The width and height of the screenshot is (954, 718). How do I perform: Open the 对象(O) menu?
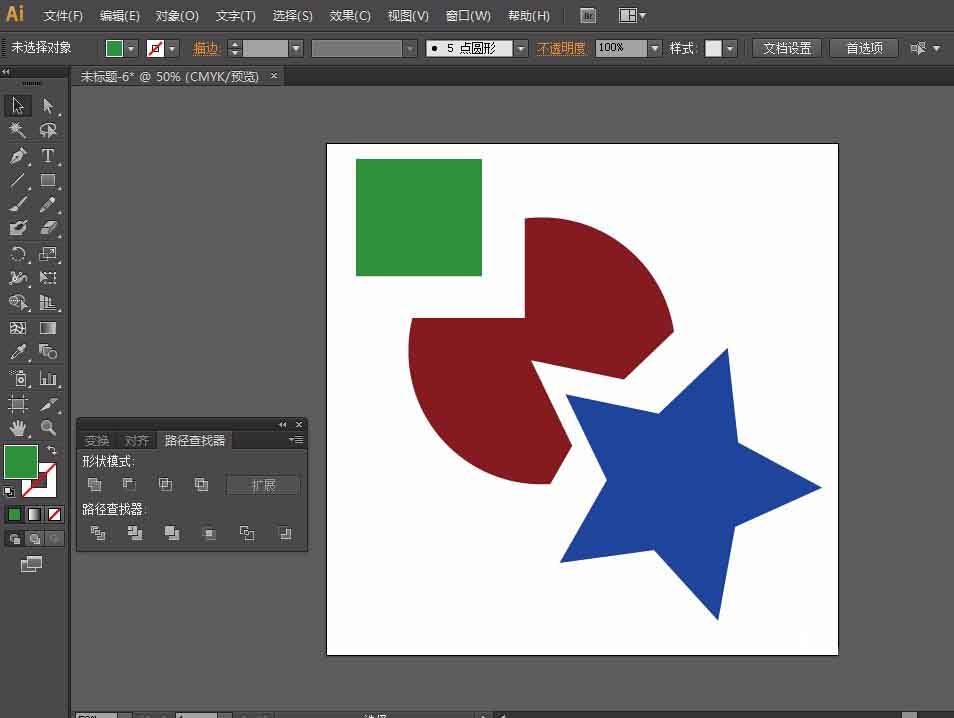point(177,16)
